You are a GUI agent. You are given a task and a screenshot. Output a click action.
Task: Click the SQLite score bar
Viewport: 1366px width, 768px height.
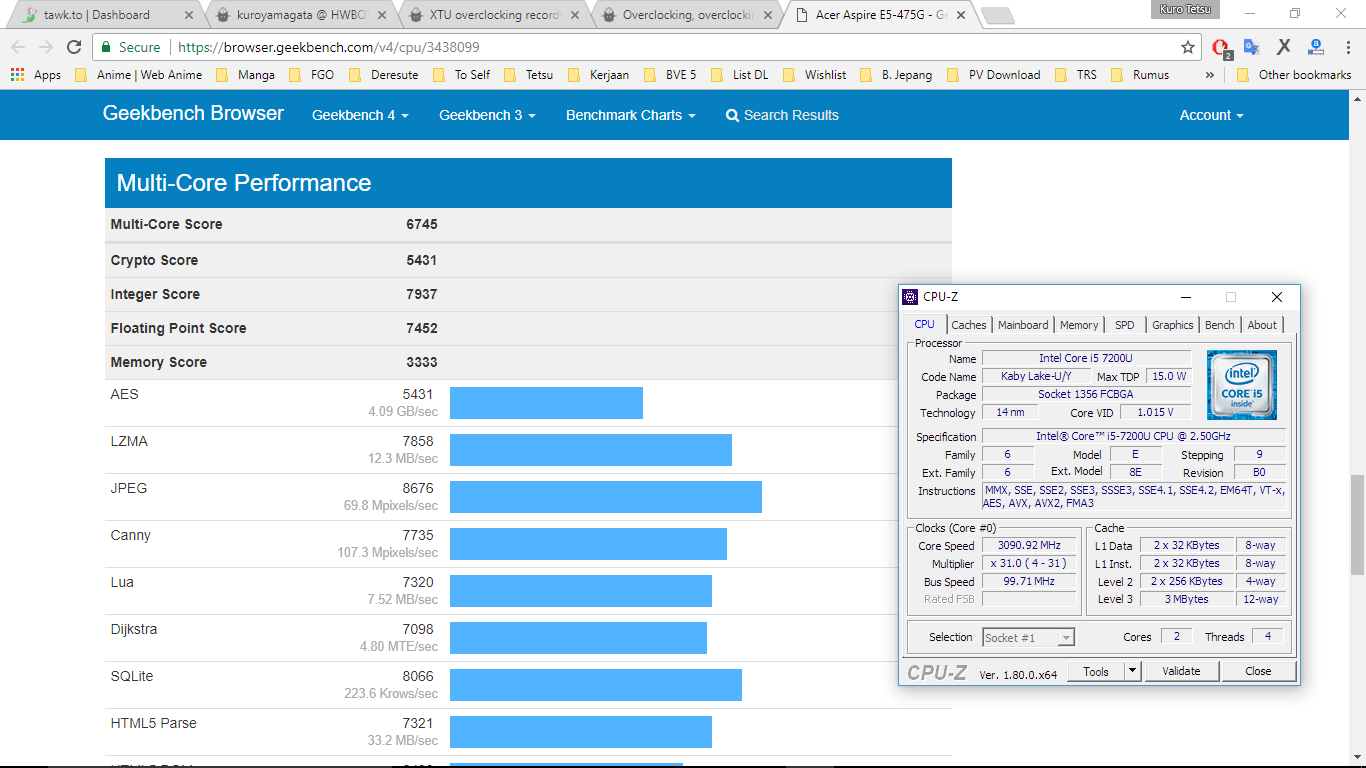tap(596, 685)
